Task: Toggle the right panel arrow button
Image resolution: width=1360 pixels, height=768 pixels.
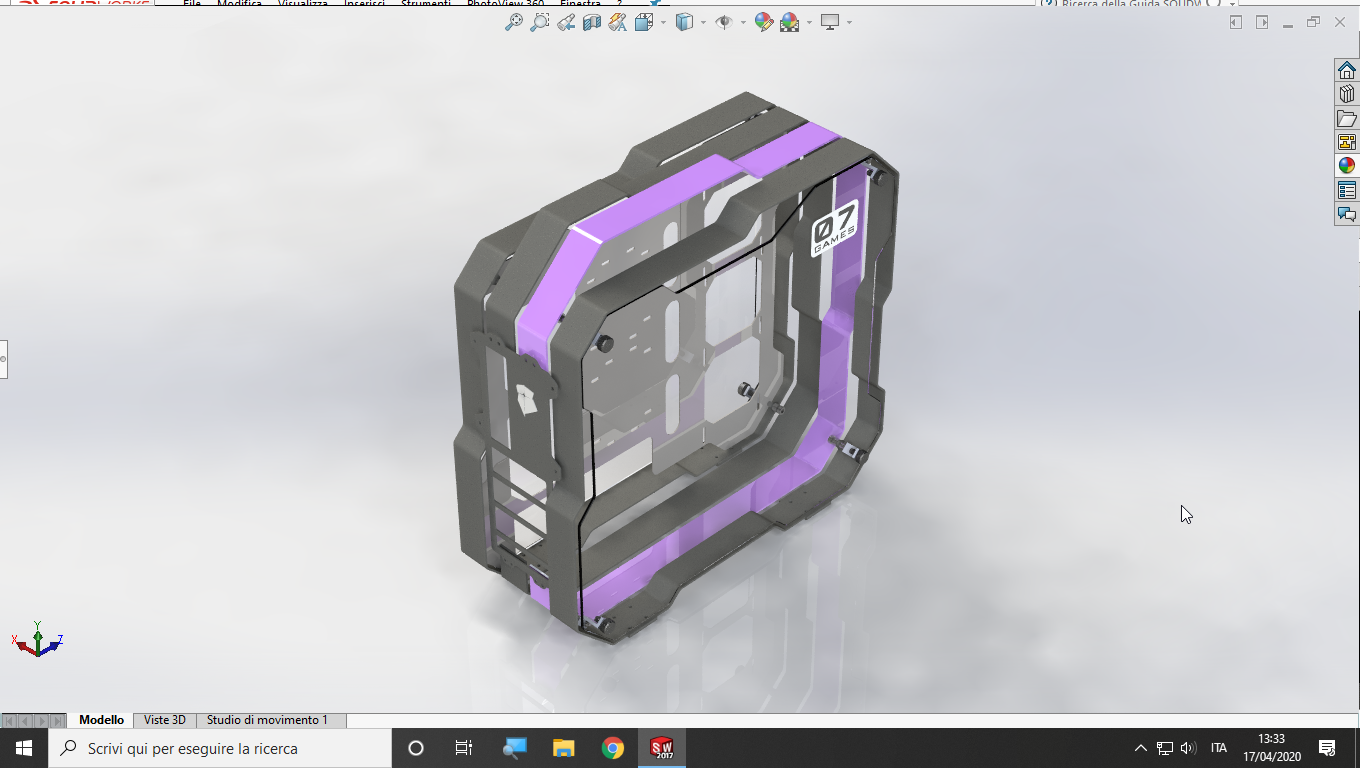Action: [1262, 22]
